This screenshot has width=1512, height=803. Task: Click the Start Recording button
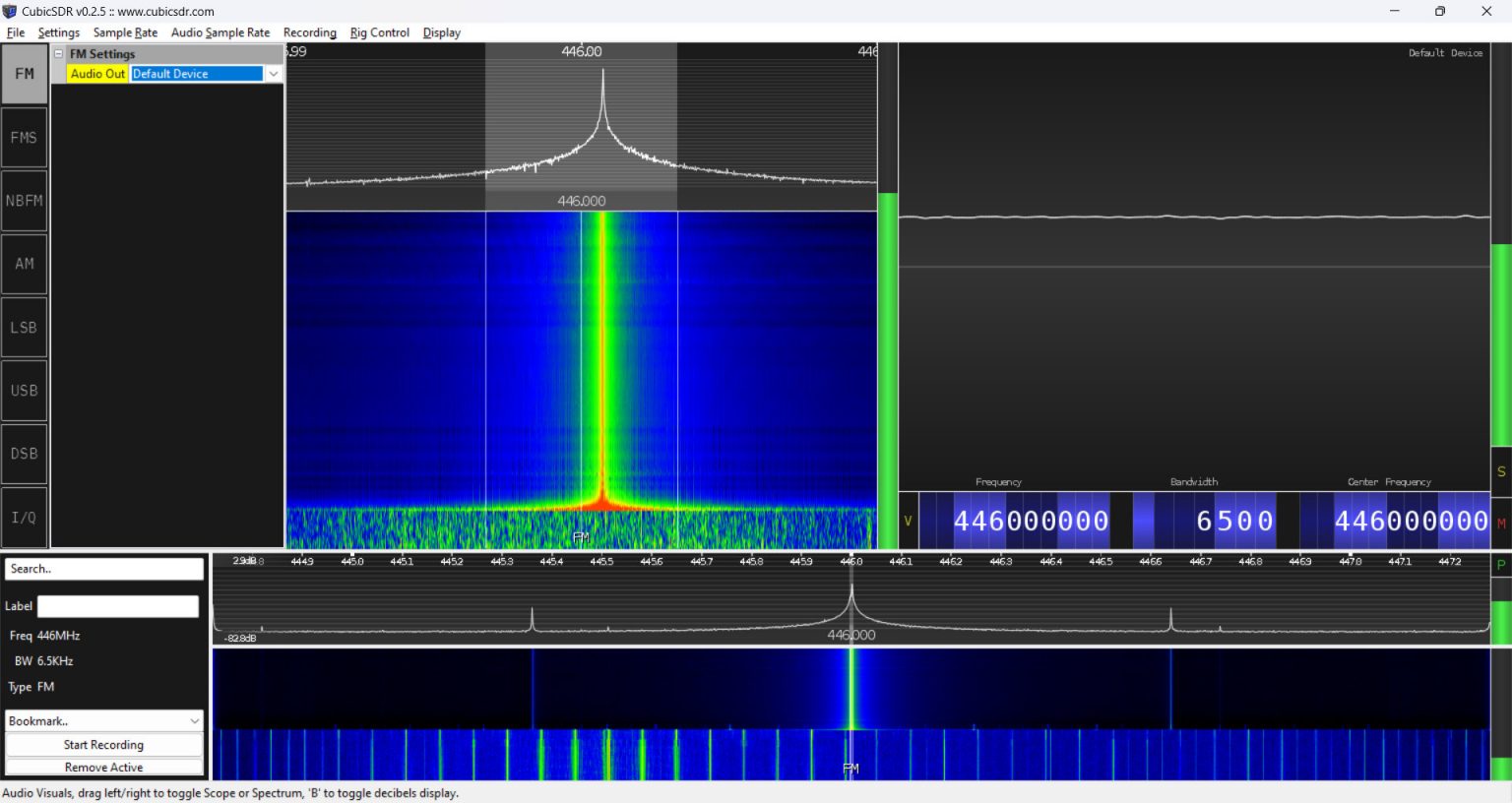click(103, 745)
